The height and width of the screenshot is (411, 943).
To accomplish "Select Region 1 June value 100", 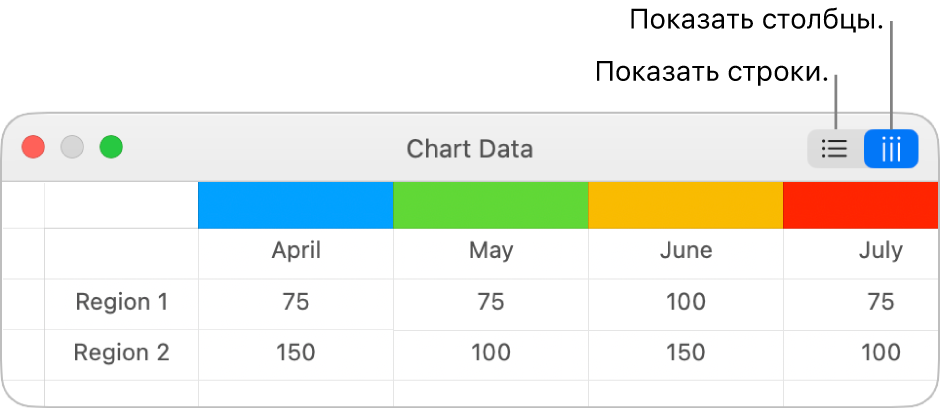I will 686,302.
